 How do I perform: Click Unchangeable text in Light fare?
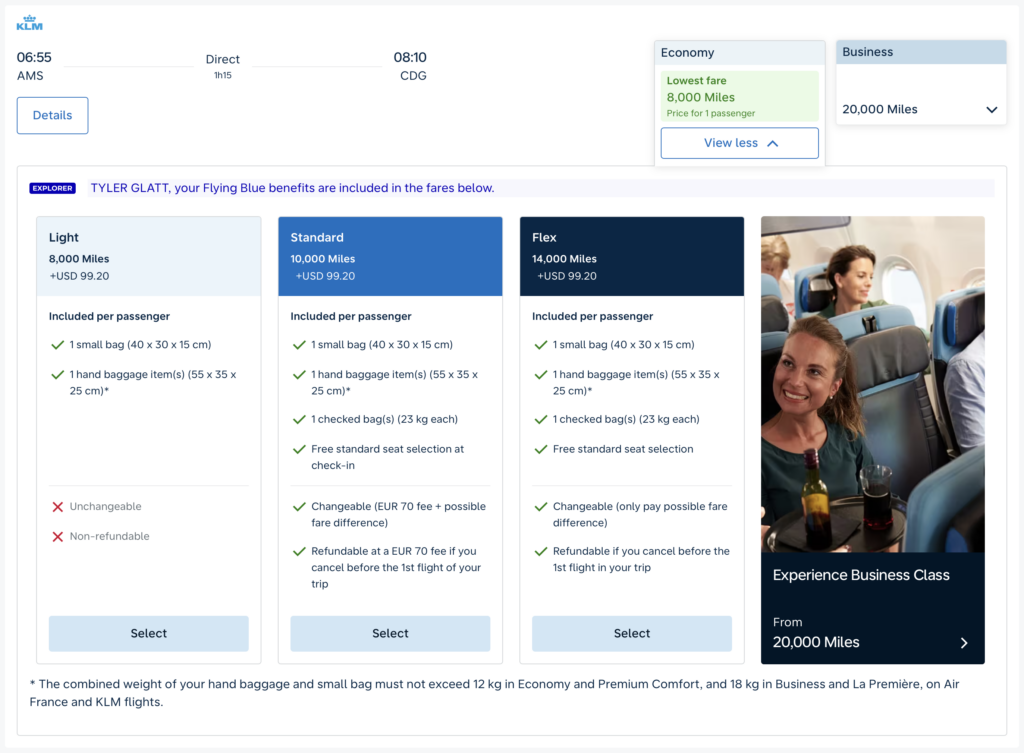tap(105, 507)
